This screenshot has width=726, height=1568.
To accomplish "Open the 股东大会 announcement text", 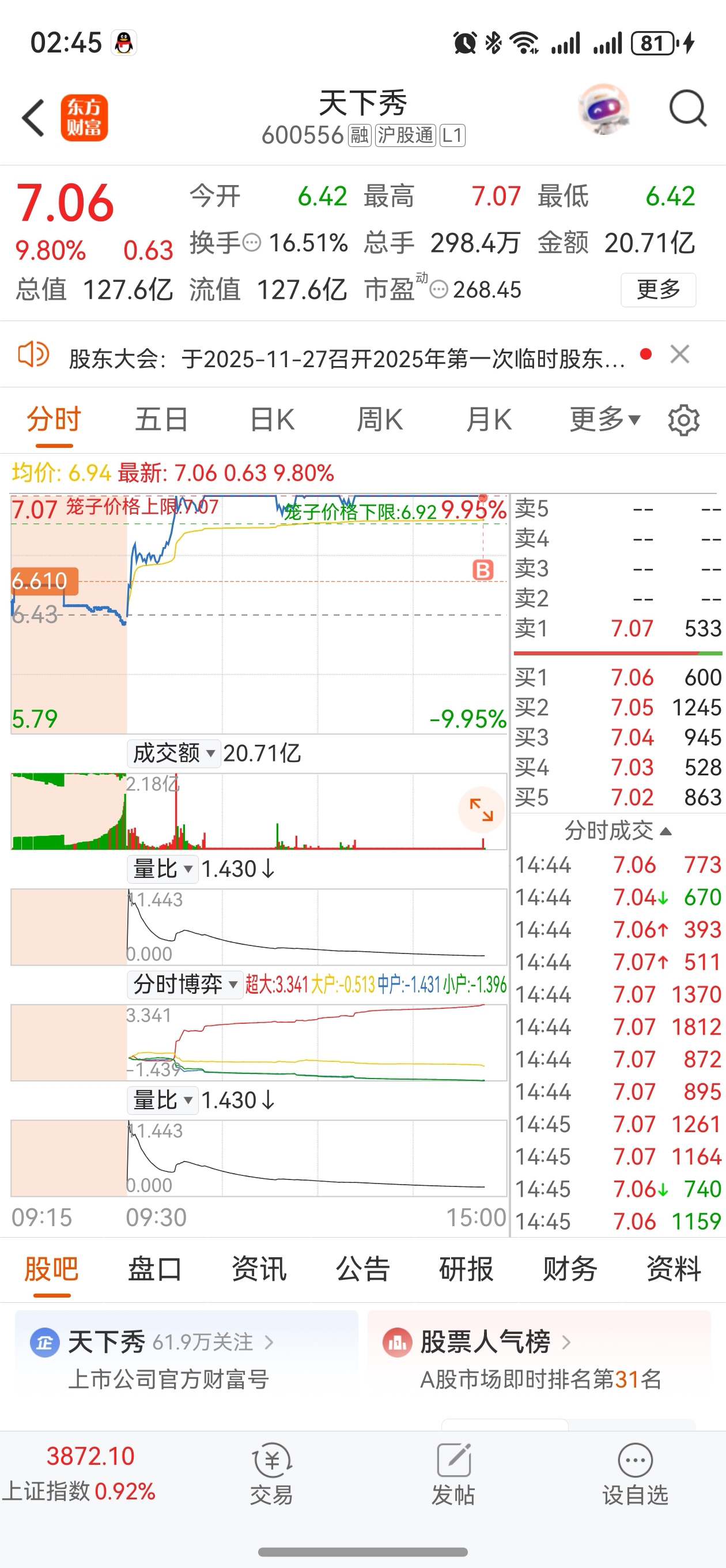I will pyautogui.click(x=347, y=359).
